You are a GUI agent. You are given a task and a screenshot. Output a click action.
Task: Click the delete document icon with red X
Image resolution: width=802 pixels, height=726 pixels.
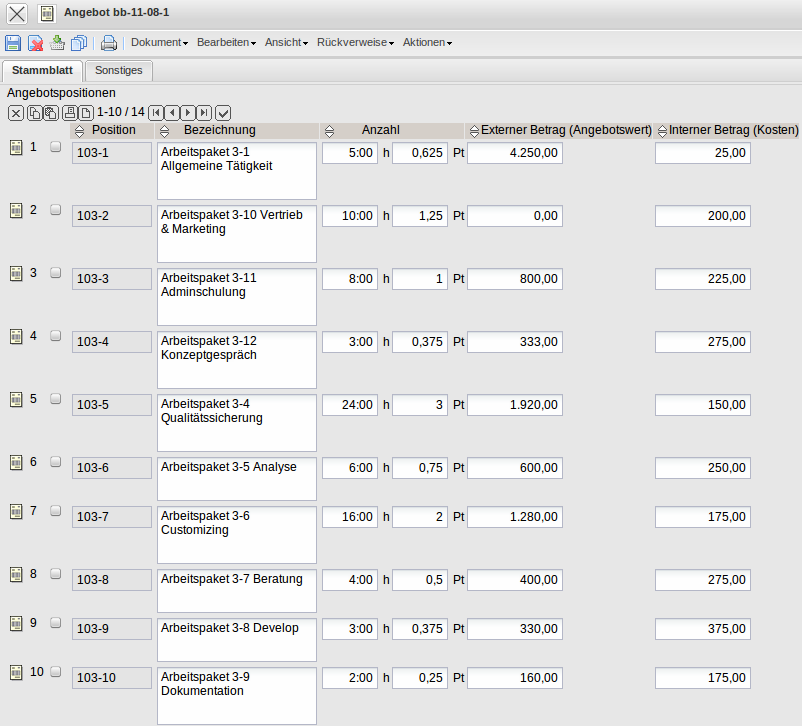(x=35, y=43)
